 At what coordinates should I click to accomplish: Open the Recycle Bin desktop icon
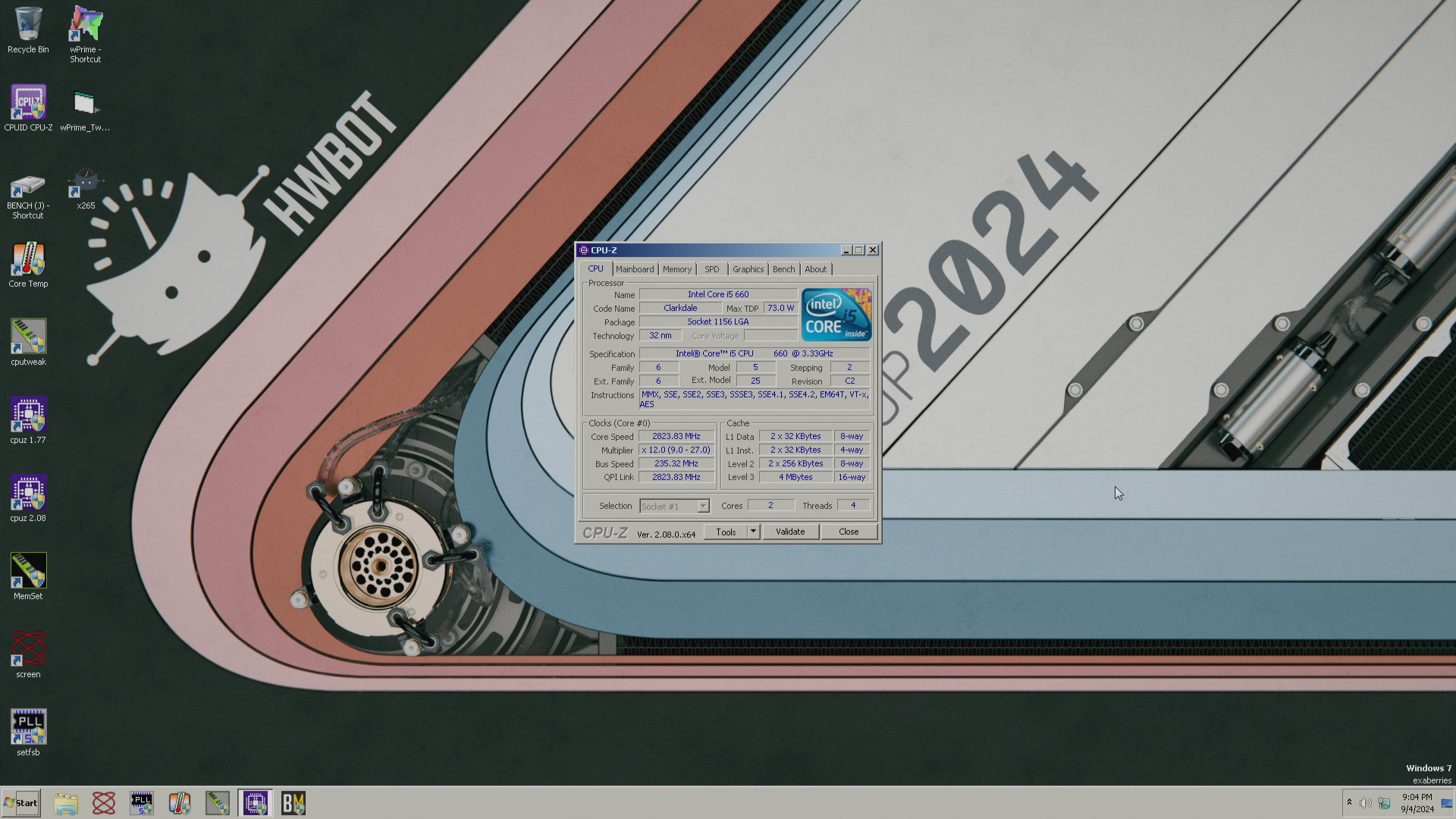(x=28, y=30)
